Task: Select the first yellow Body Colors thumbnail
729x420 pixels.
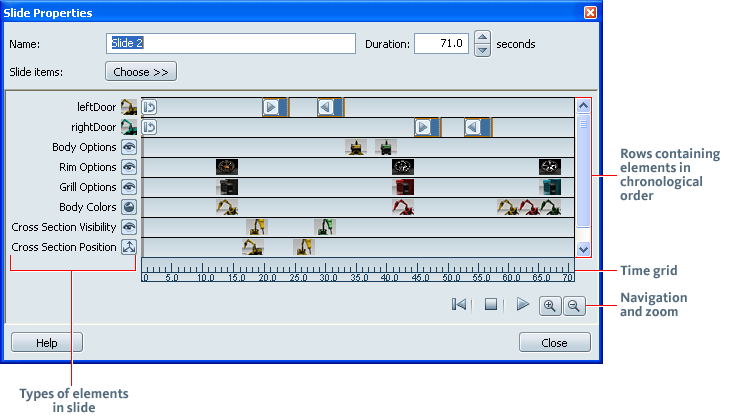Action: click(227, 207)
